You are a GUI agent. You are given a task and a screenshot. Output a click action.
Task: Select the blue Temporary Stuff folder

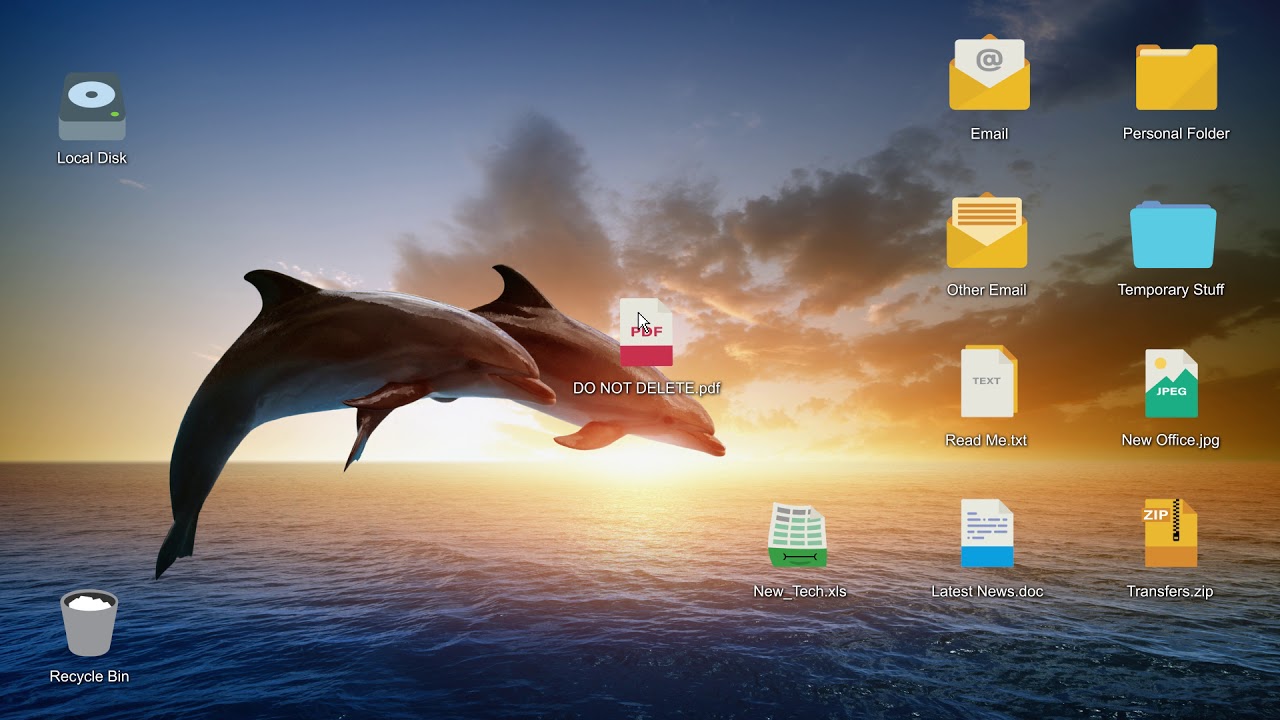(x=1173, y=235)
